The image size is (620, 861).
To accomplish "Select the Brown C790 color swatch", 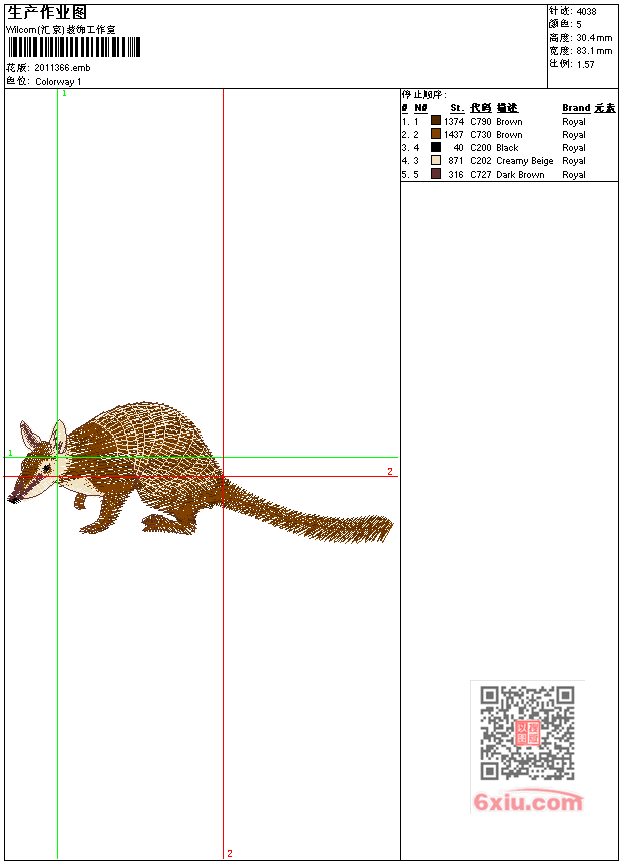I will pos(436,121).
